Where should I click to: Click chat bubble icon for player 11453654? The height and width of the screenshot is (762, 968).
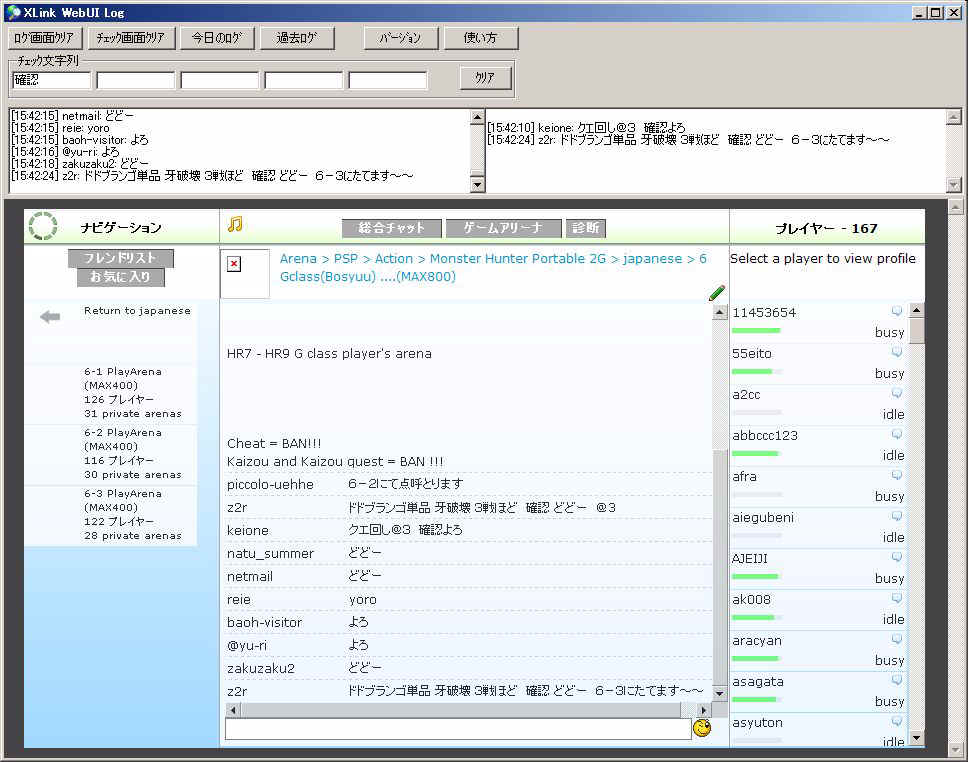897,311
